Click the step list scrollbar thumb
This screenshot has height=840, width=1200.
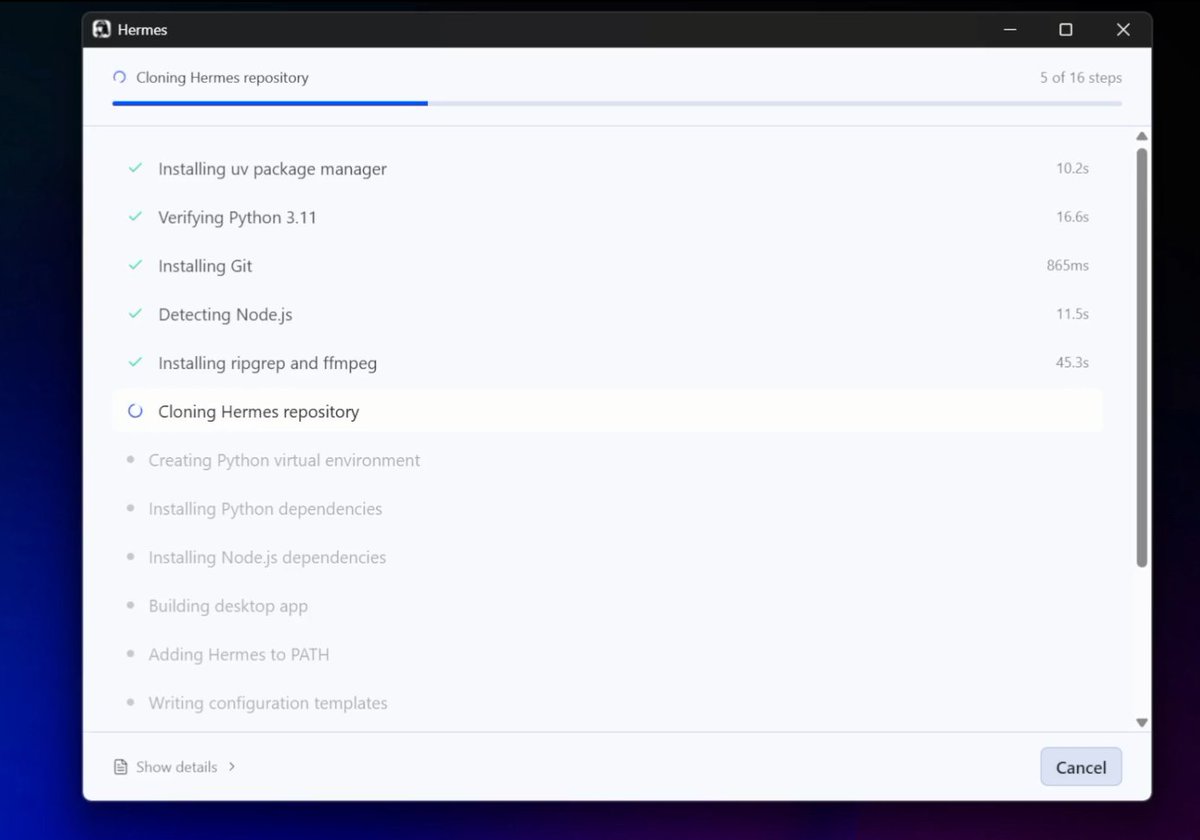point(1142,358)
